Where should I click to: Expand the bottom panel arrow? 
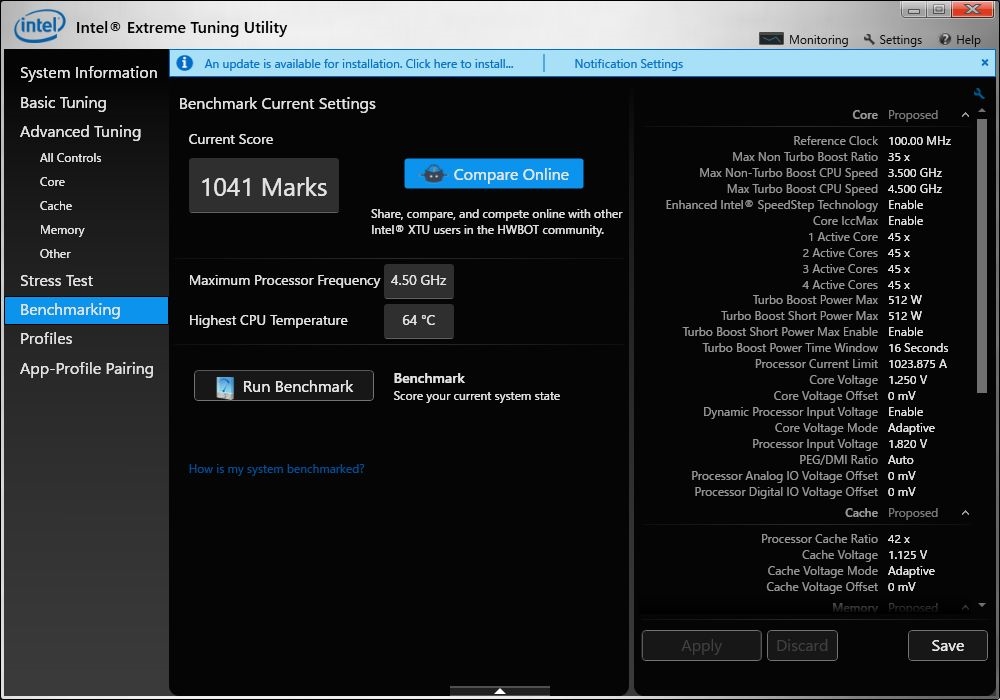[x=500, y=690]
